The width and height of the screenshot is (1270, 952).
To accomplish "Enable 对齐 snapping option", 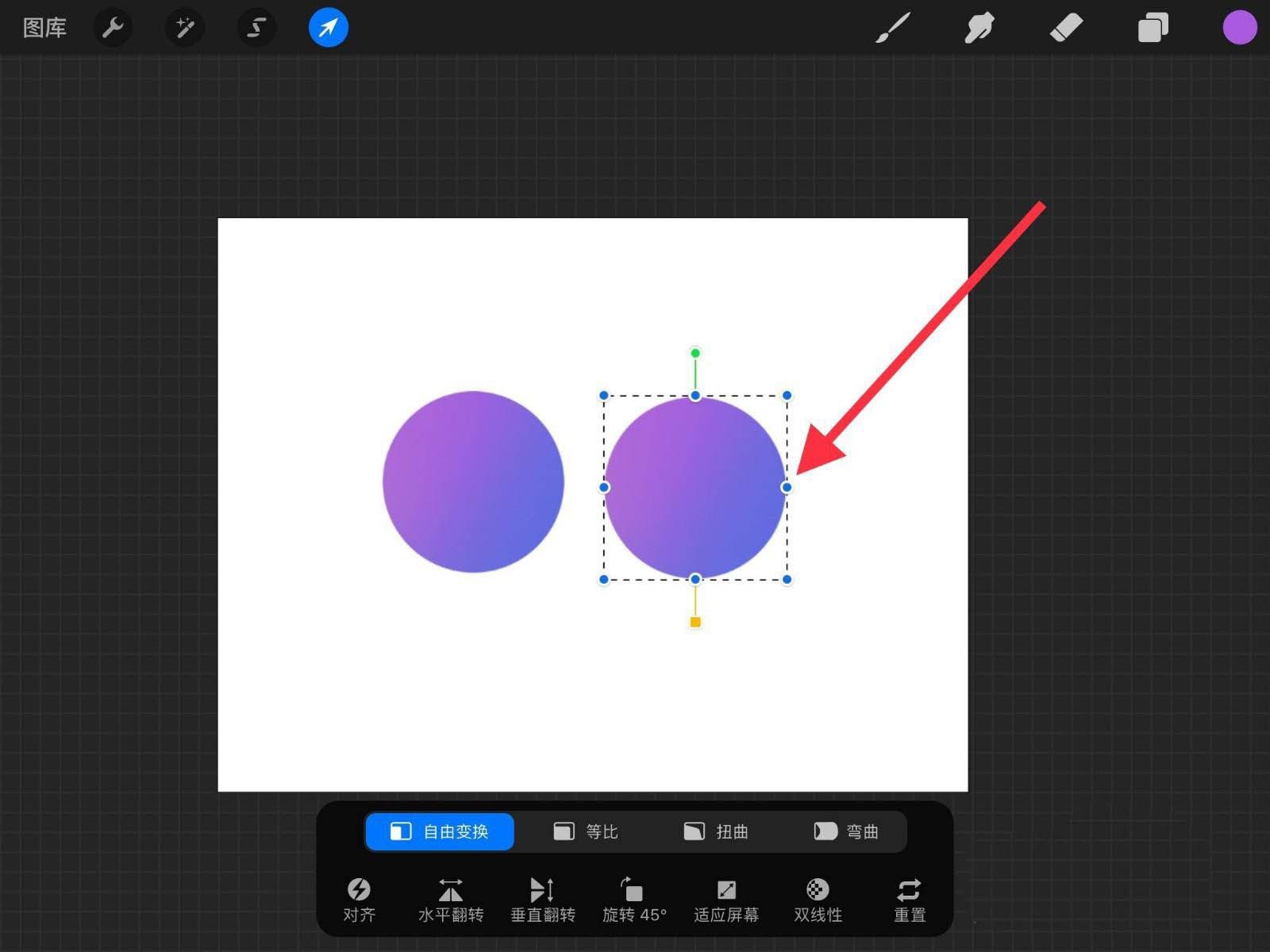I will 360,899.
